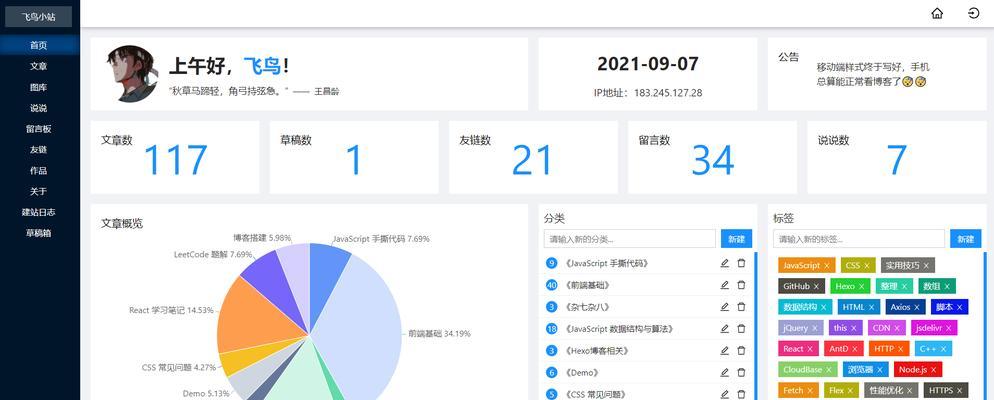This screenshot has height=400, width=994.
Task: Remove the HTML tag via its X
Action: pyautogui.click(x=871, y=307)
